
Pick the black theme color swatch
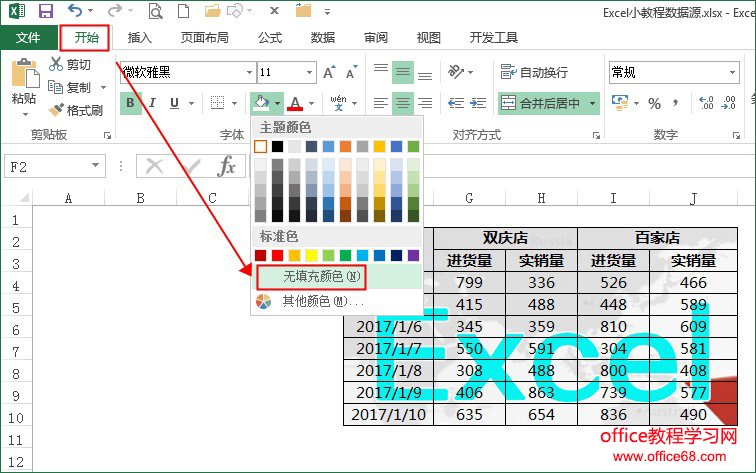click(x=277, y=146)
